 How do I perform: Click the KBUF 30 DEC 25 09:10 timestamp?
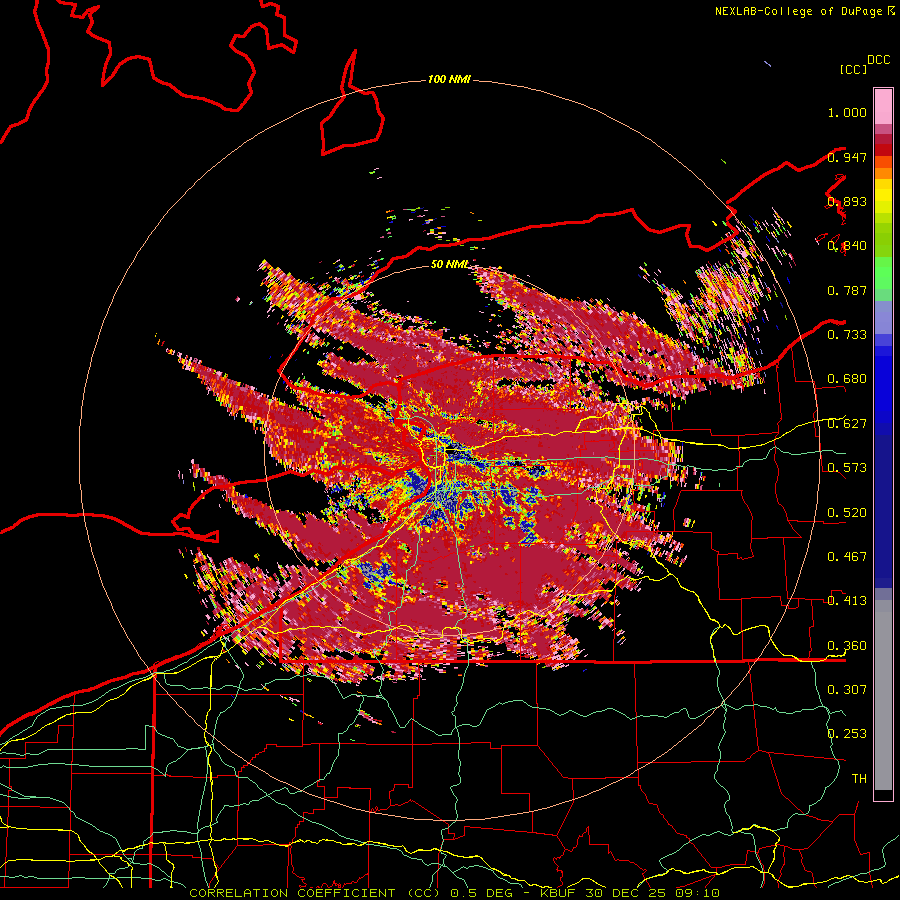pos(630,893)
